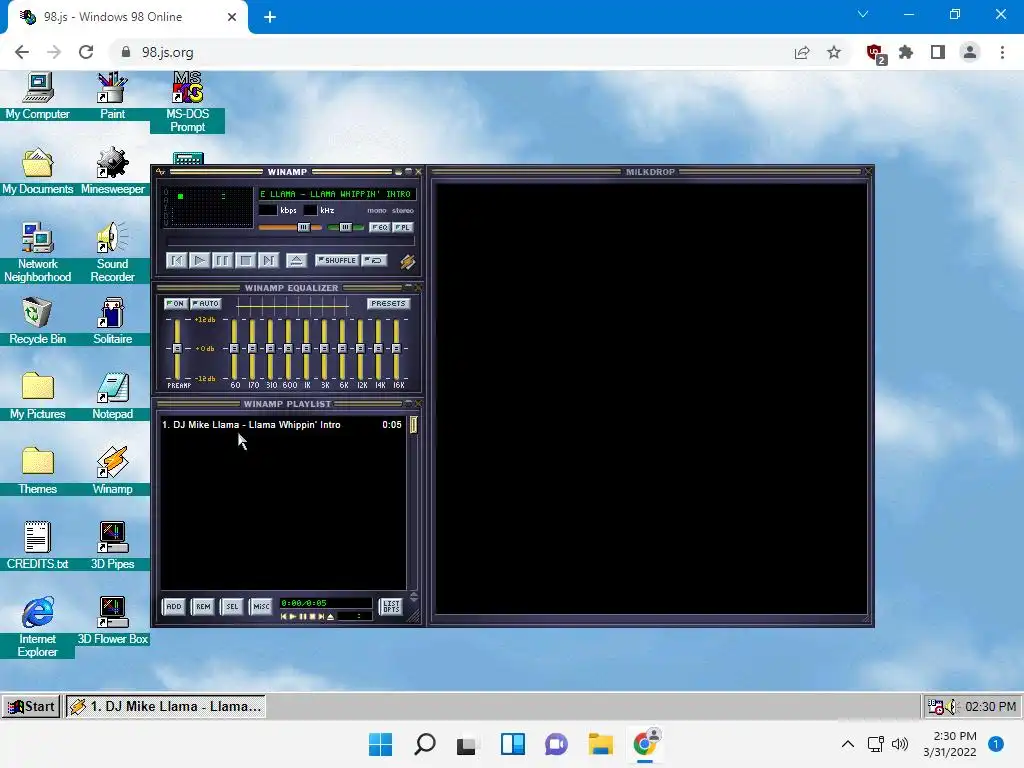Launch the Solitaire desktop icon

[112, 321]
